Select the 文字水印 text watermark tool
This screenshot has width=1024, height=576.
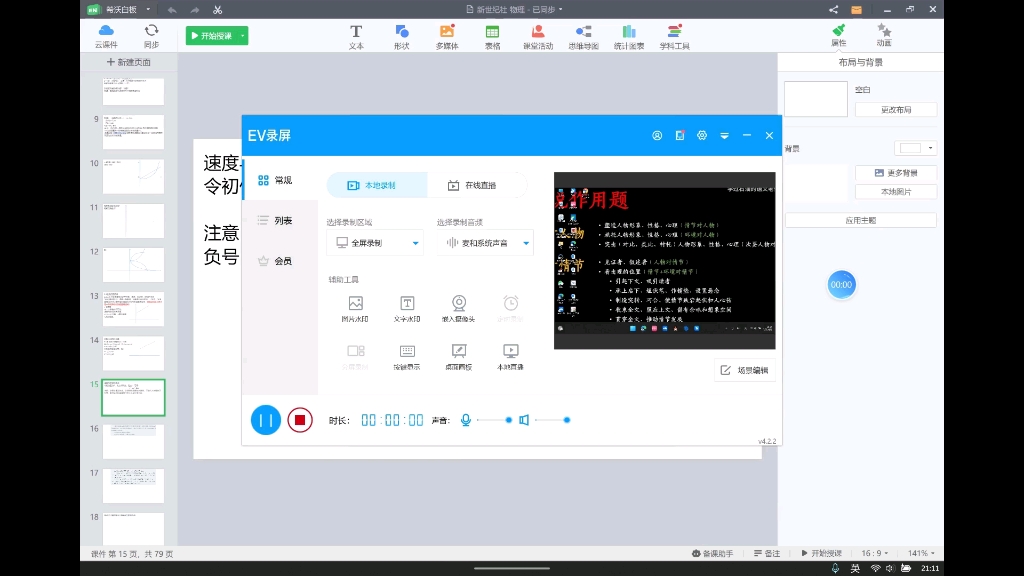[407, 306]
